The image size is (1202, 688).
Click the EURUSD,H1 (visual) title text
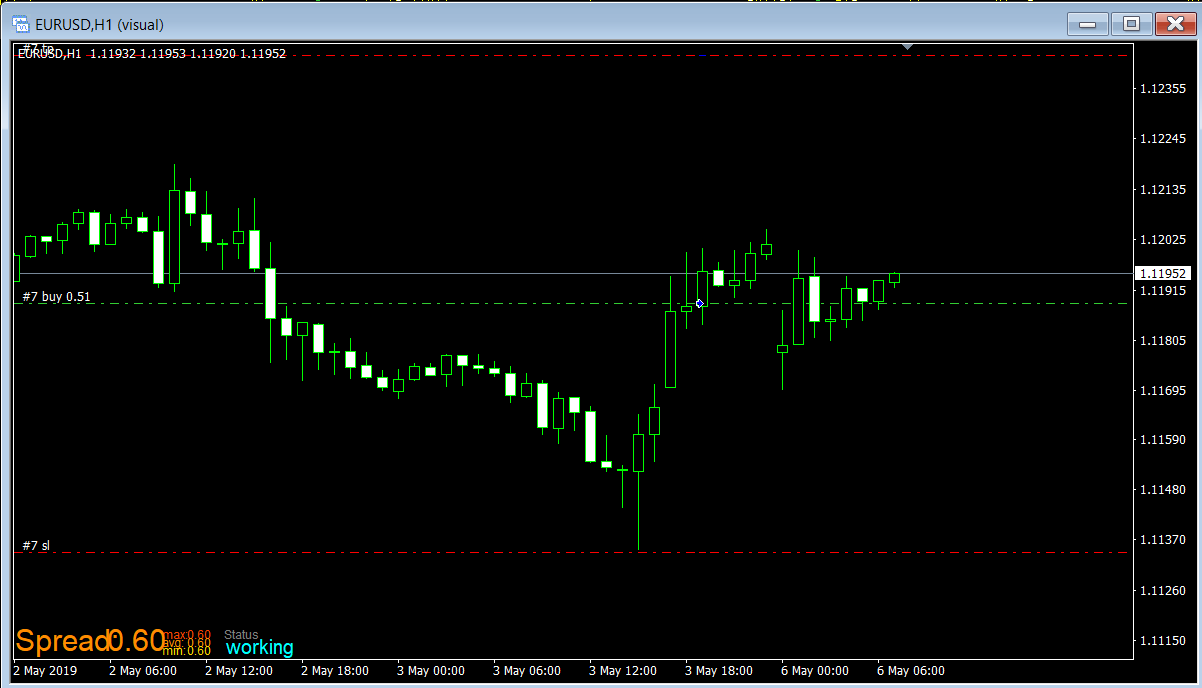pos(99,24)
